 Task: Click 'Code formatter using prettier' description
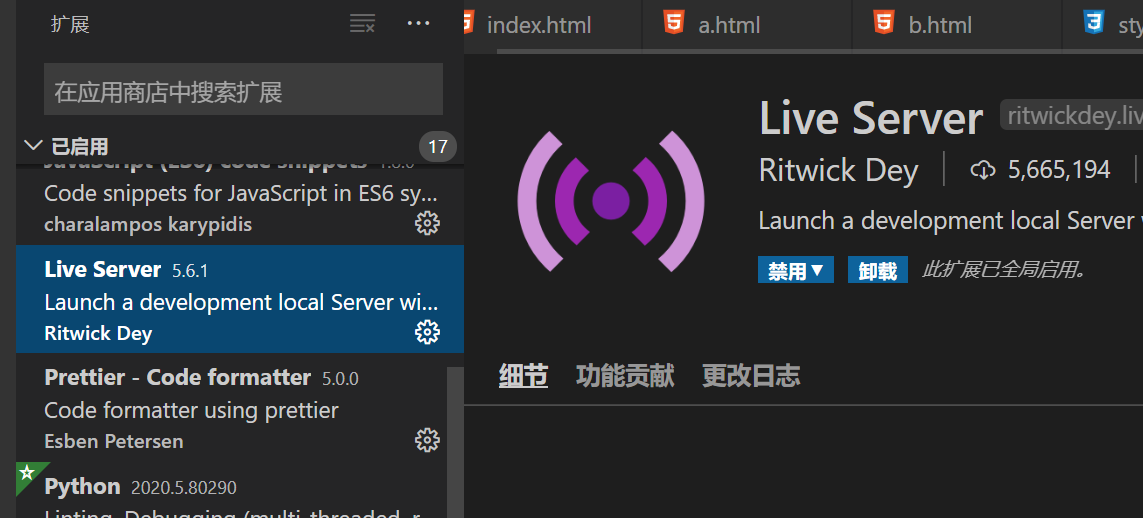point(192,410)
